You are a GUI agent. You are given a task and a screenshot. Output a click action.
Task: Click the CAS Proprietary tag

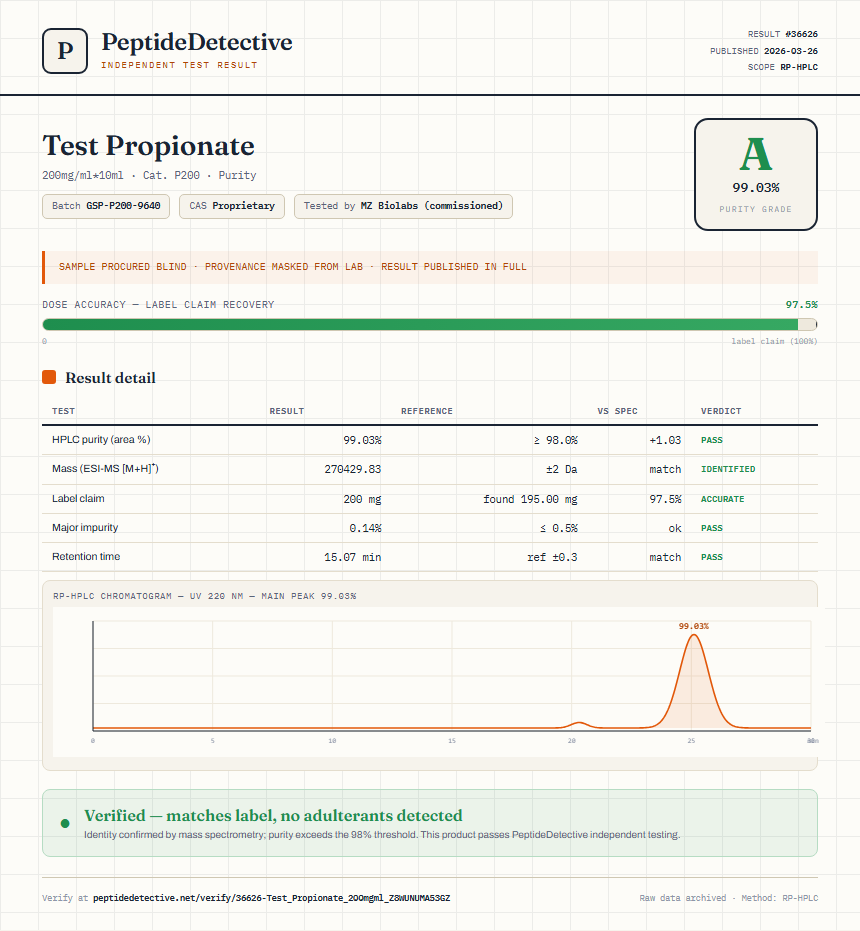(232, 206)
